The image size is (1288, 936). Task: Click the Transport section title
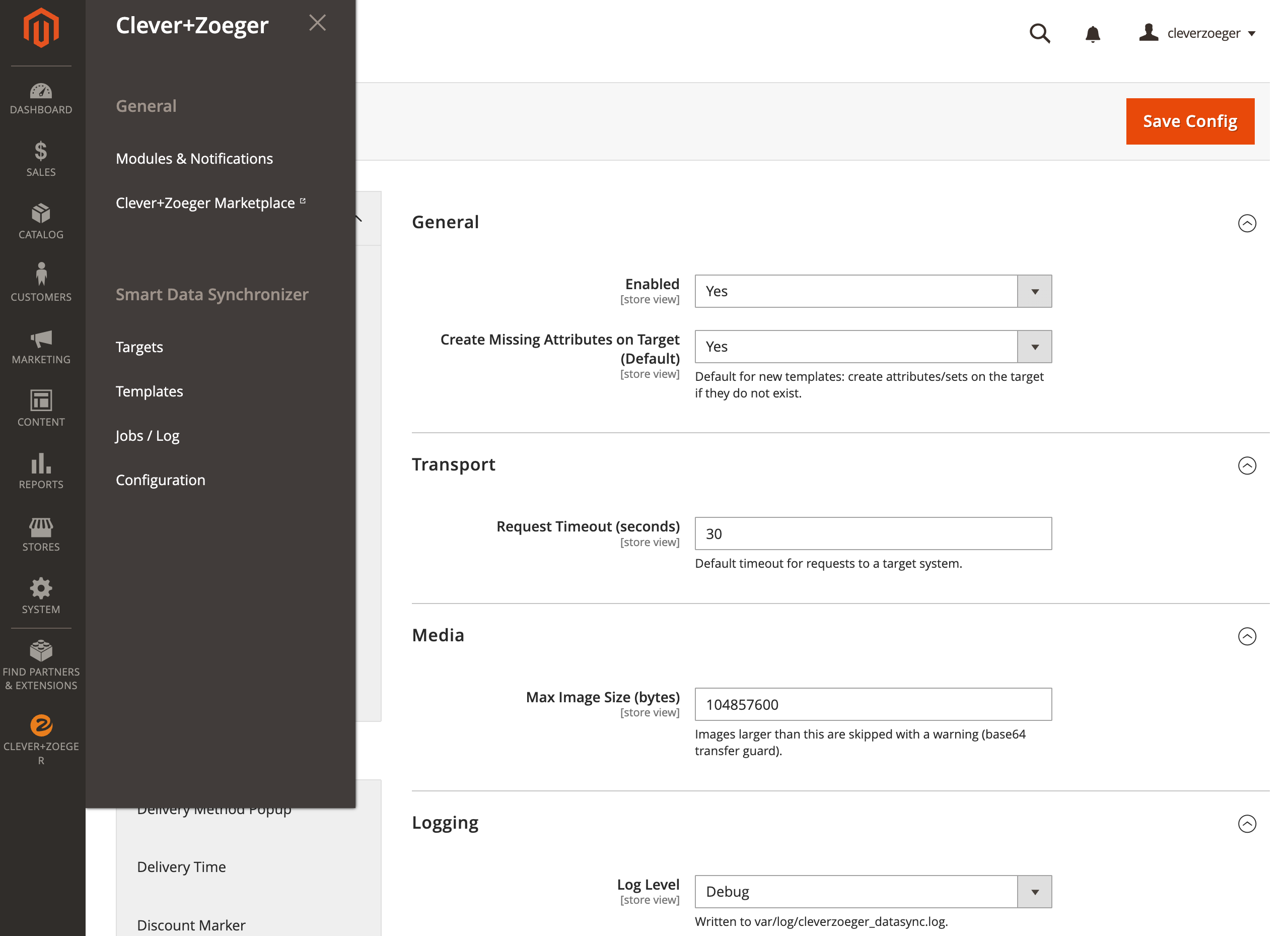pyautogui.click(x=453, y=464)
